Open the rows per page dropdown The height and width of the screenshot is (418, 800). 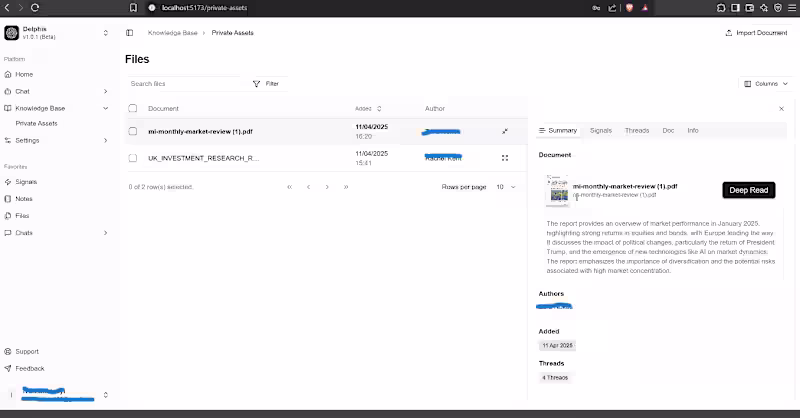506,187
